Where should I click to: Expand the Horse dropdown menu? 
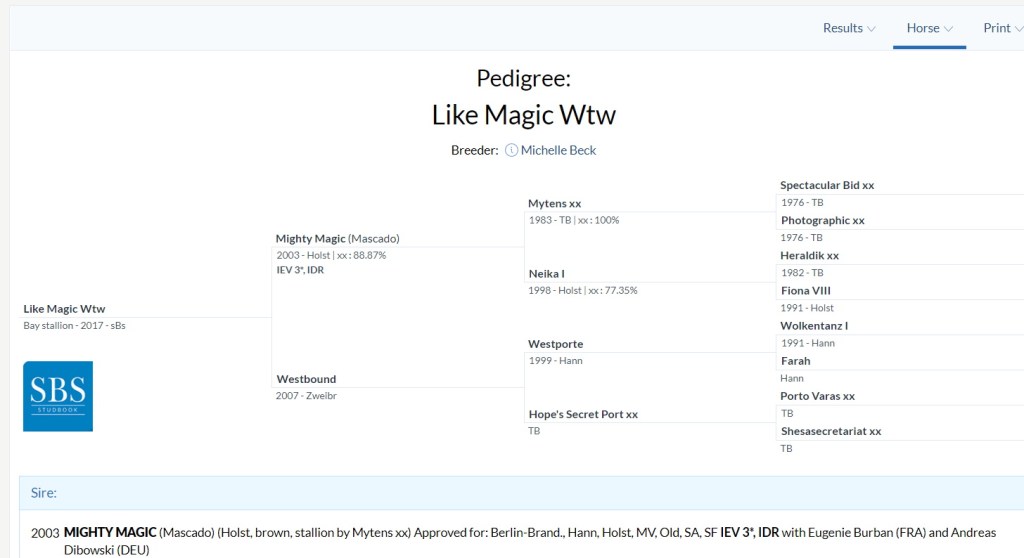pos(929,28)
